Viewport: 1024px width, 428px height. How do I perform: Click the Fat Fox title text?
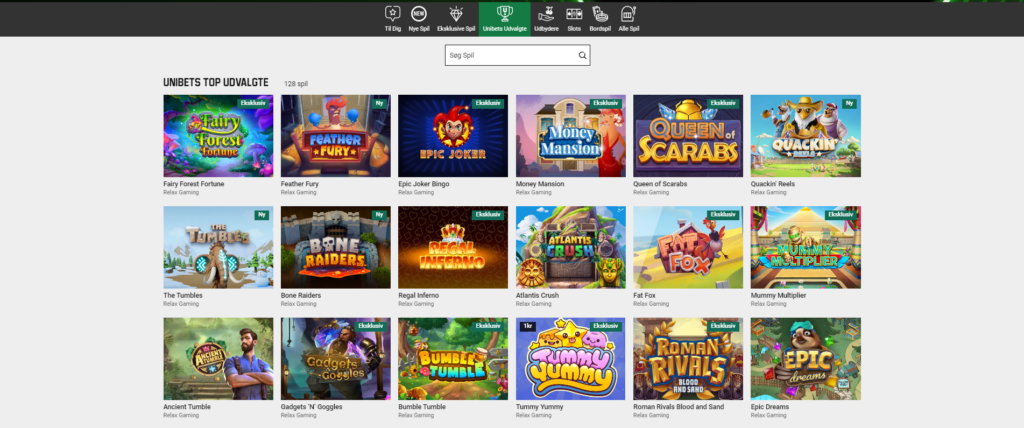pos(645,295)
